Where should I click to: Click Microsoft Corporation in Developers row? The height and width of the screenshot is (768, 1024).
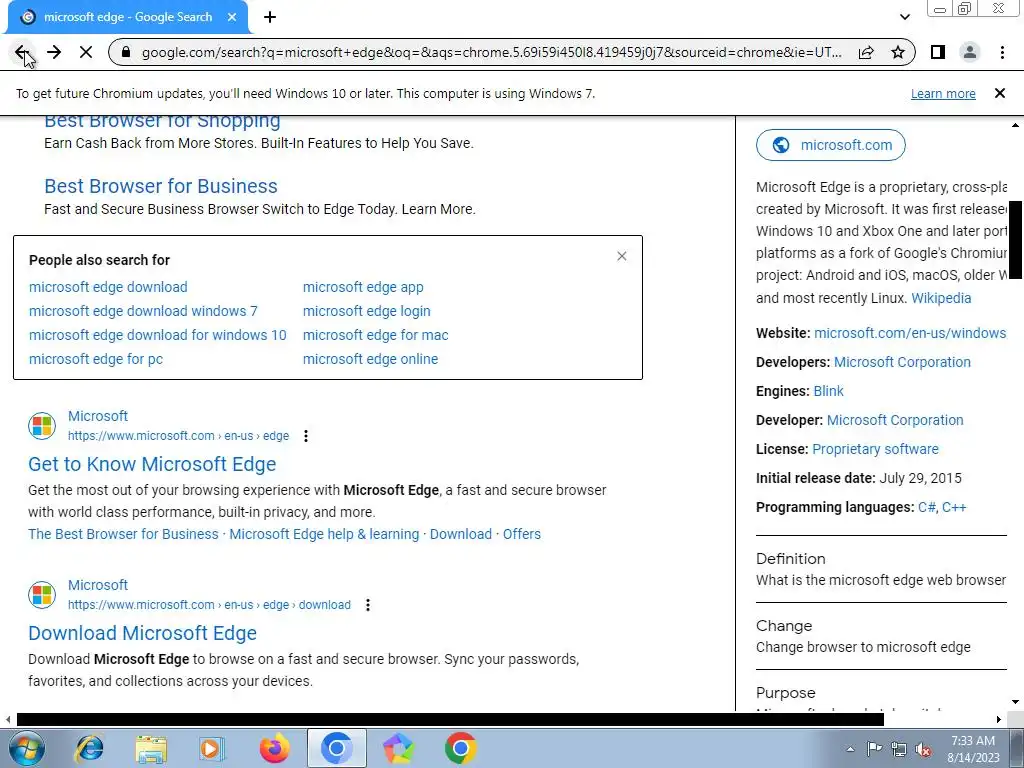[x=902, y=362]
